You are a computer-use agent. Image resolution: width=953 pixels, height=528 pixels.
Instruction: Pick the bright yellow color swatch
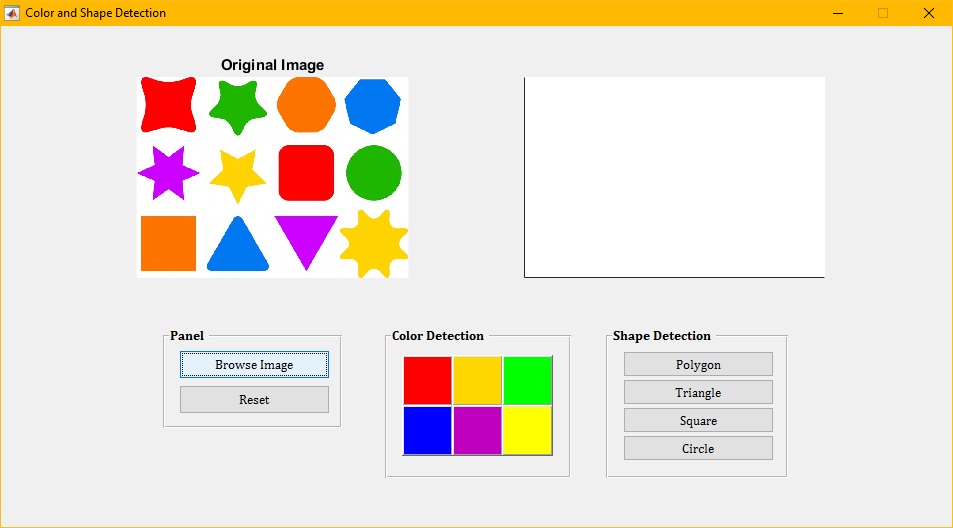pyautogui.click(x=527, y=430)
